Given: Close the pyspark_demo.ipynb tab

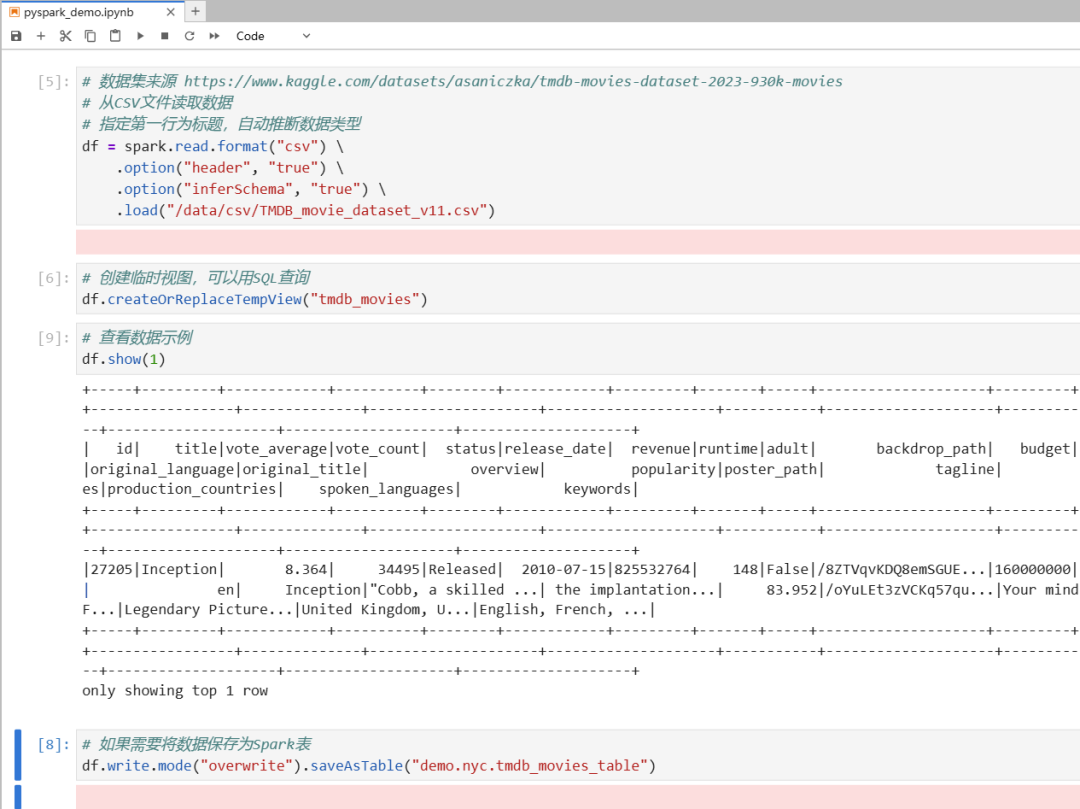Looking at the screenshot, I should pyautogui.click(x=171, y=12).
